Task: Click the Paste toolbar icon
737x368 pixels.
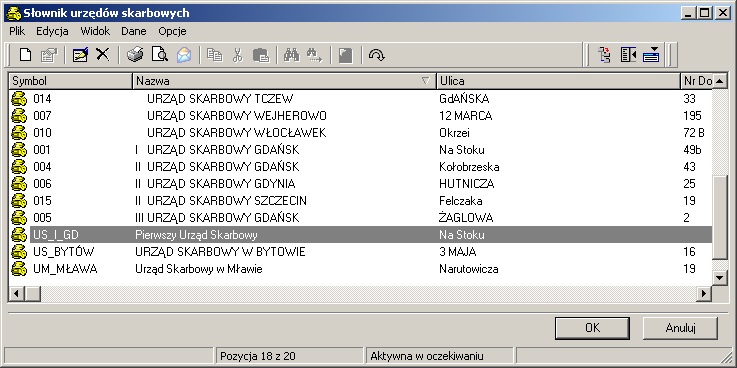Action: [260, 55]
